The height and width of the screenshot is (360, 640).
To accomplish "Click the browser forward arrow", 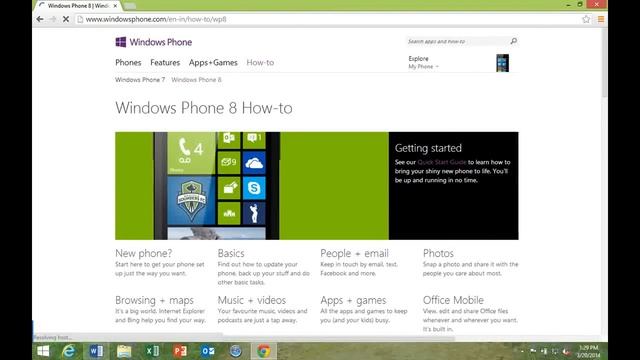I will [x=53, y=19].
